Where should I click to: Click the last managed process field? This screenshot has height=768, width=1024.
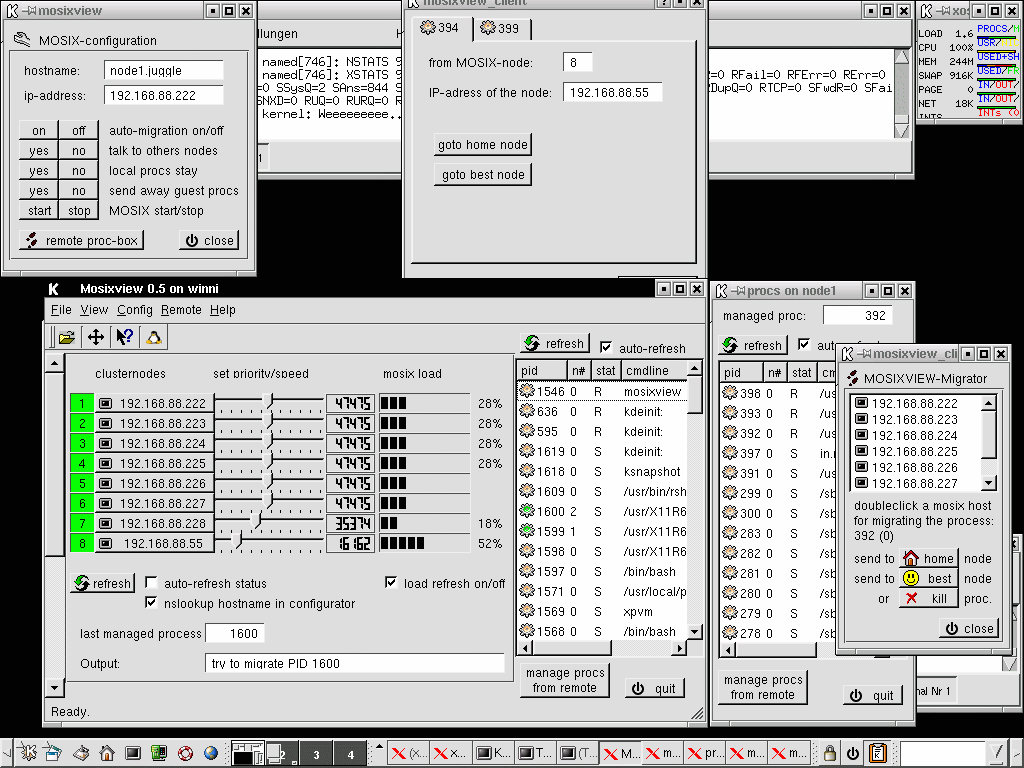pos(235,633)
